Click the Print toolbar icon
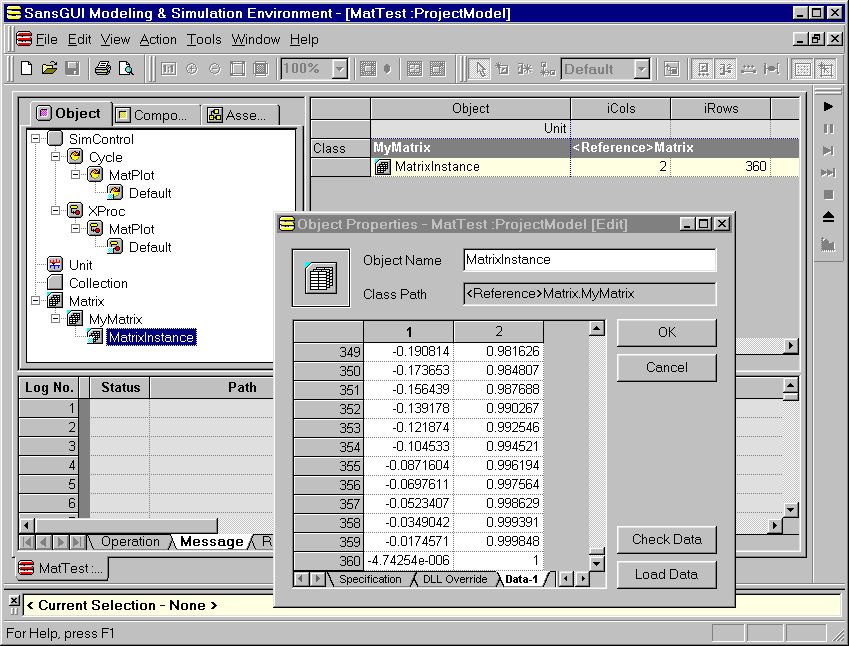849x646 pixels. coord(102,69)
